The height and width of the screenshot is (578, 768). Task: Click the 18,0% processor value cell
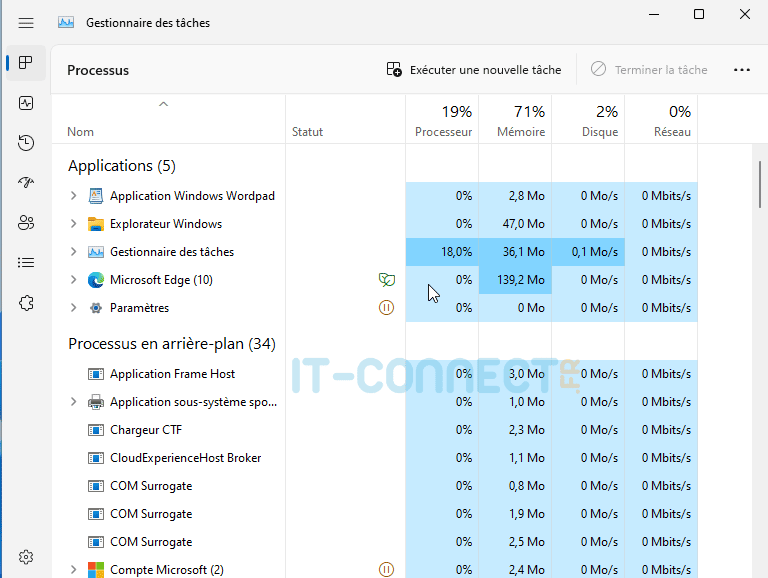[442, 252]
